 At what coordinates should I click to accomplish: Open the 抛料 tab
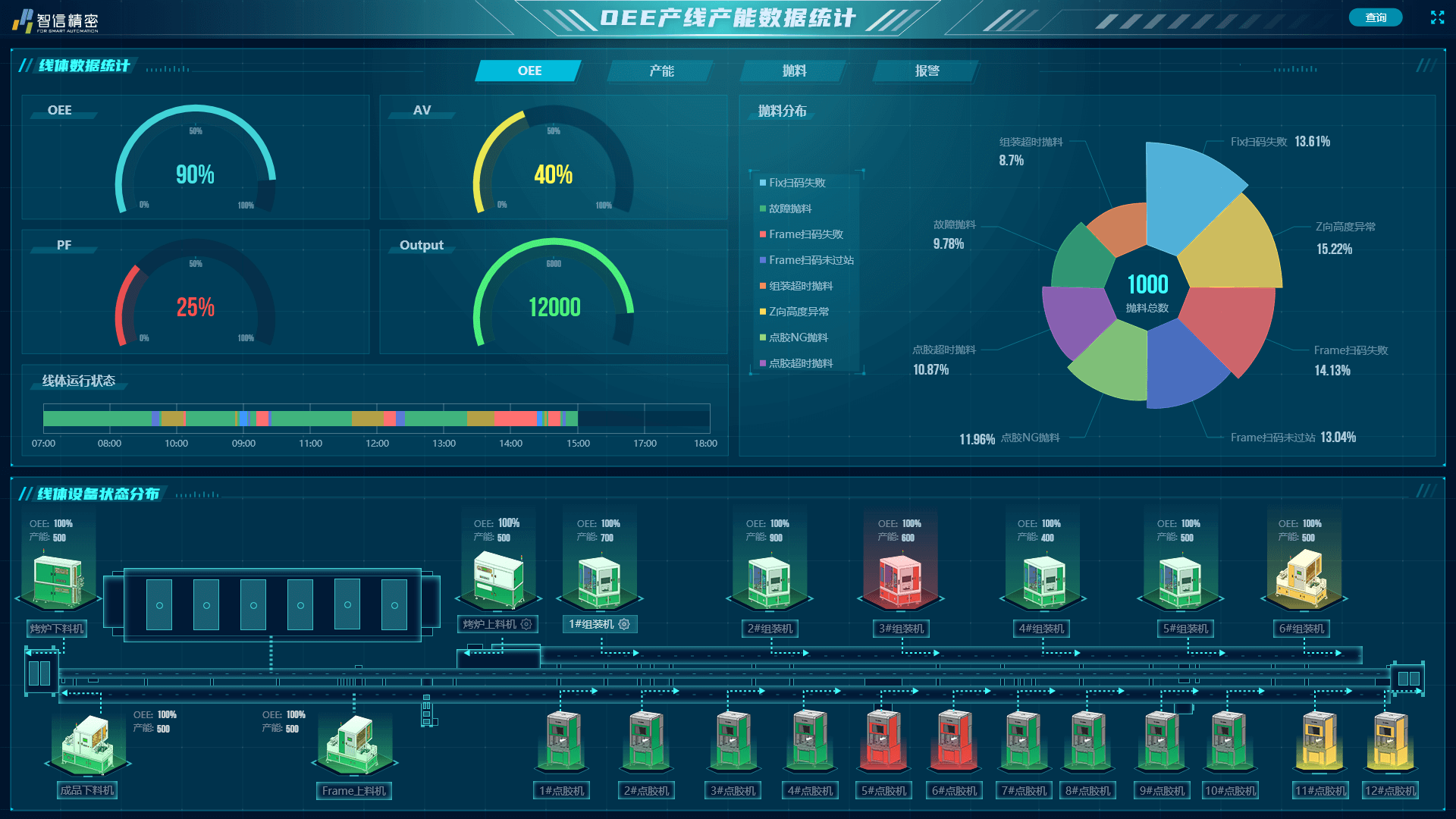click(794, 71)
